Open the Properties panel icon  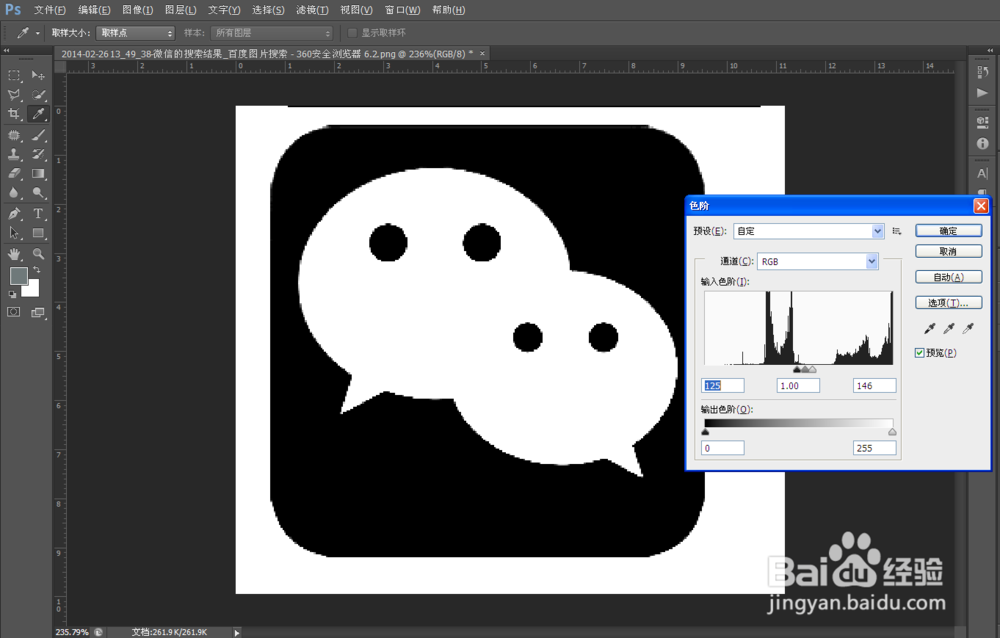(x=982, y=121)
